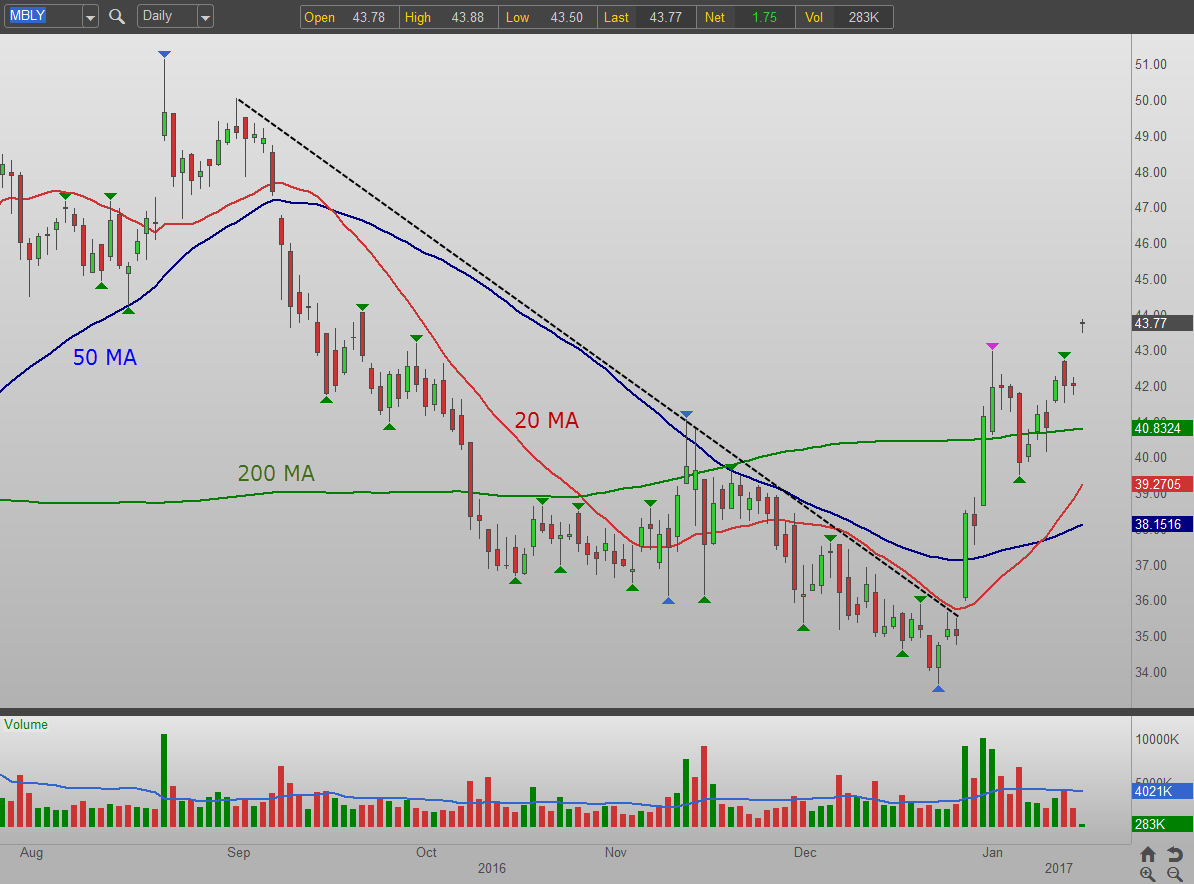
Task: Click the 4021K volume average axis tag
Action: tap(1162, 791)
